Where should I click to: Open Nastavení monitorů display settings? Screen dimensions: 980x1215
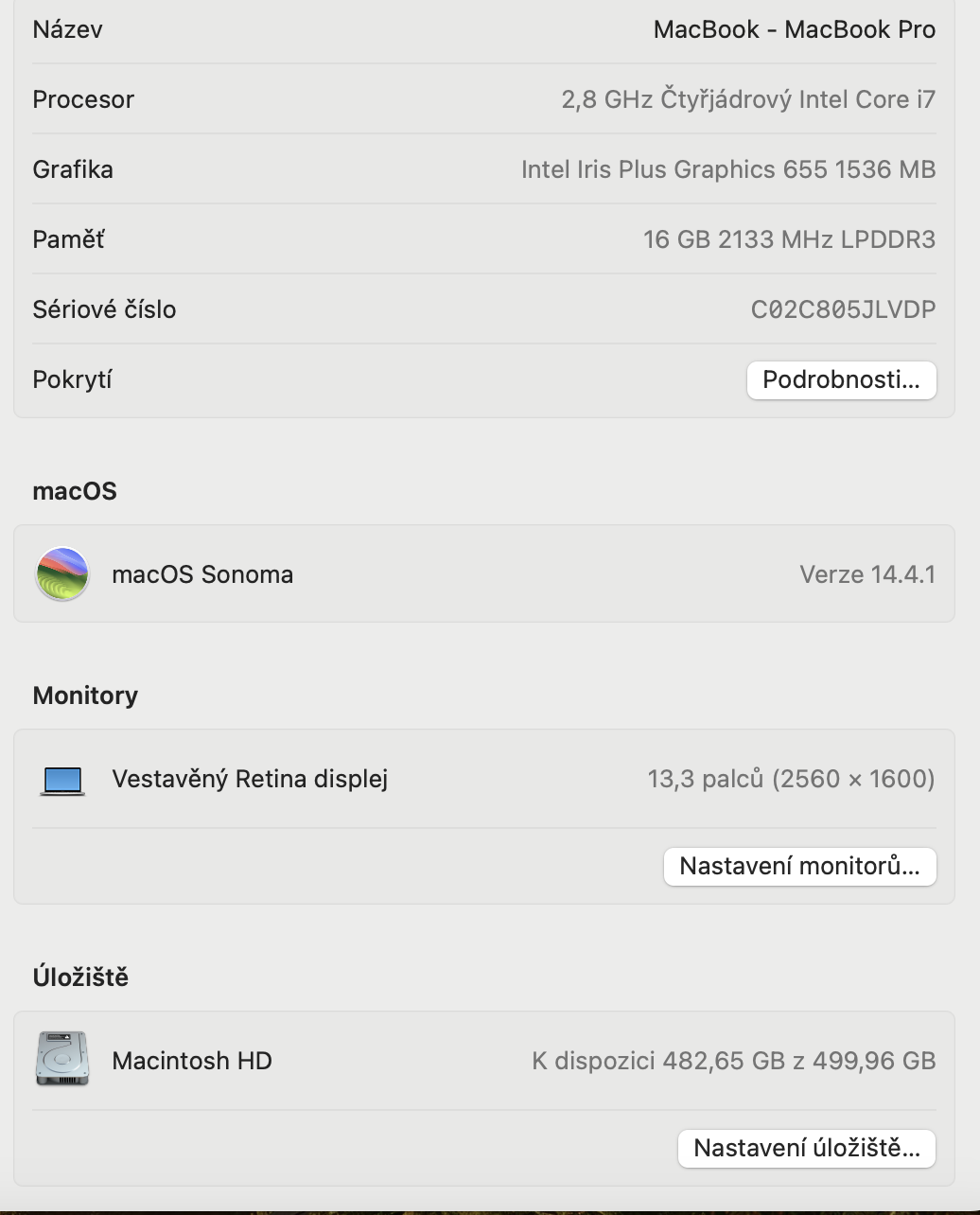pos(799,867)
